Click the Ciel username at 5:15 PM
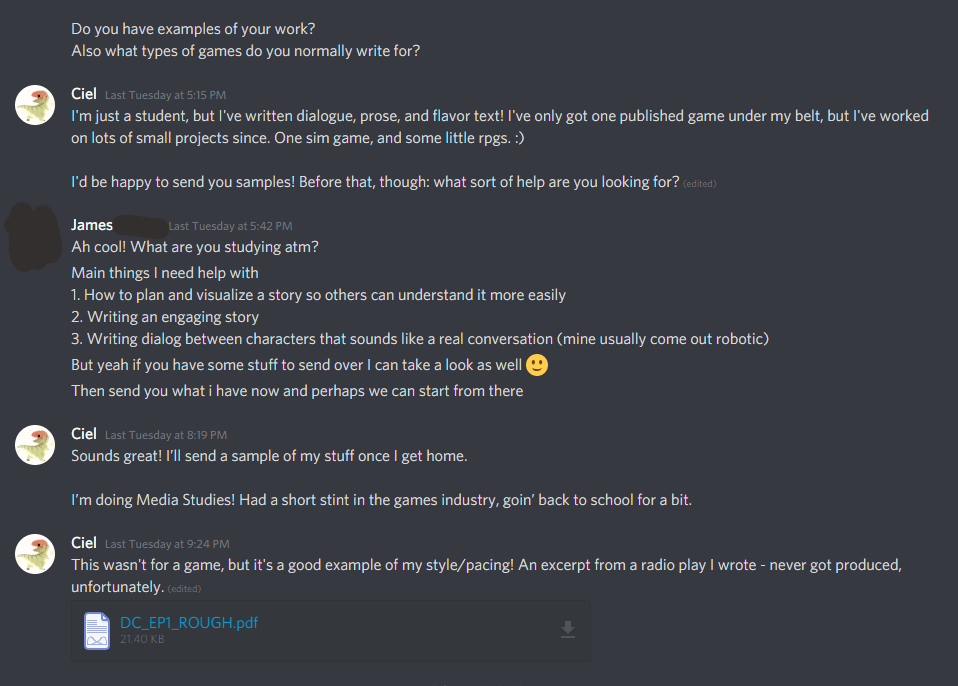Image resolution: width=958 pixels, height=686 pixels. (x=84, y=95)
